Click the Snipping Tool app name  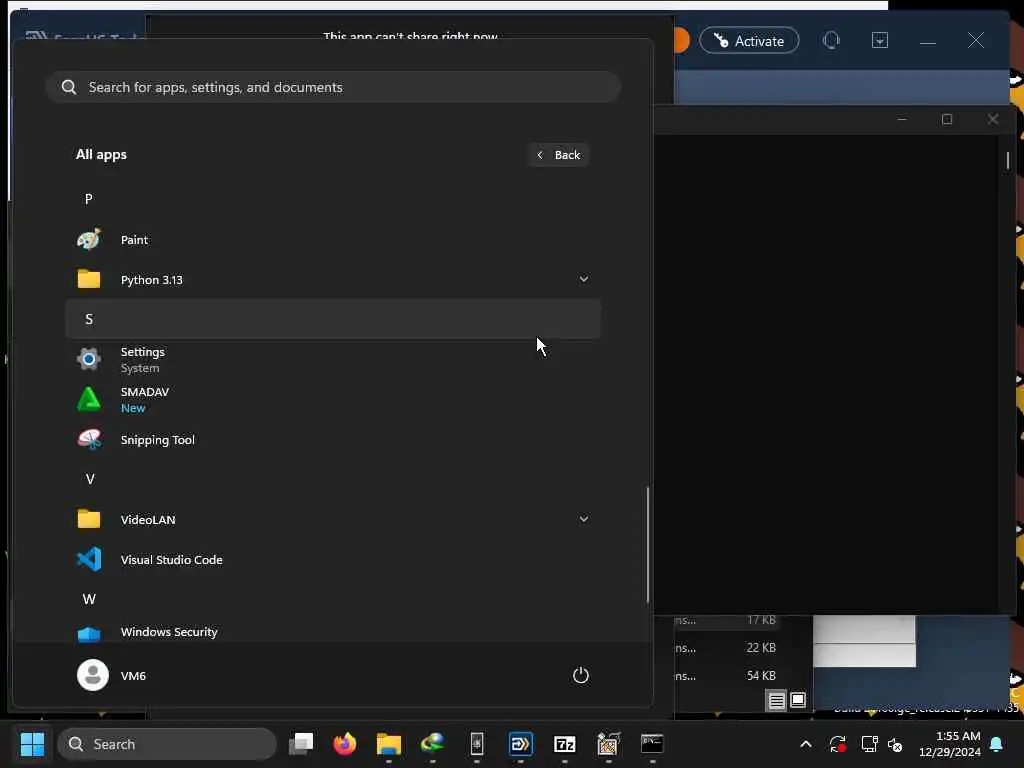click(x=157, y=440)
